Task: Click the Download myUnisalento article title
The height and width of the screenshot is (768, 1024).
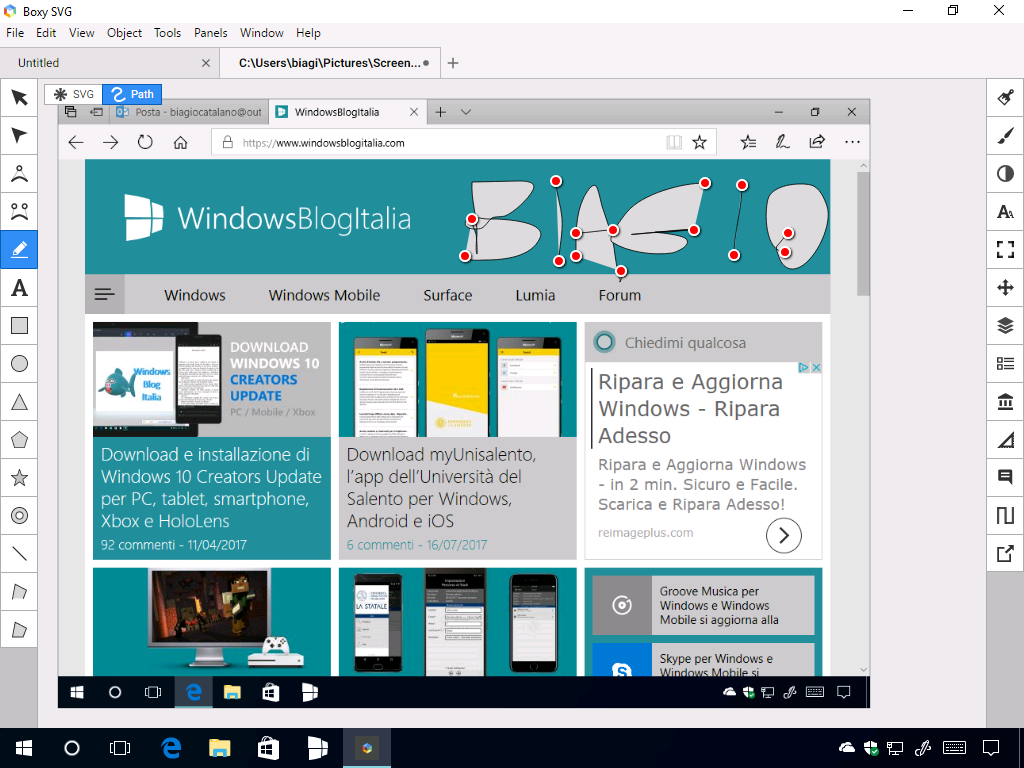Action: coord(441,487)
